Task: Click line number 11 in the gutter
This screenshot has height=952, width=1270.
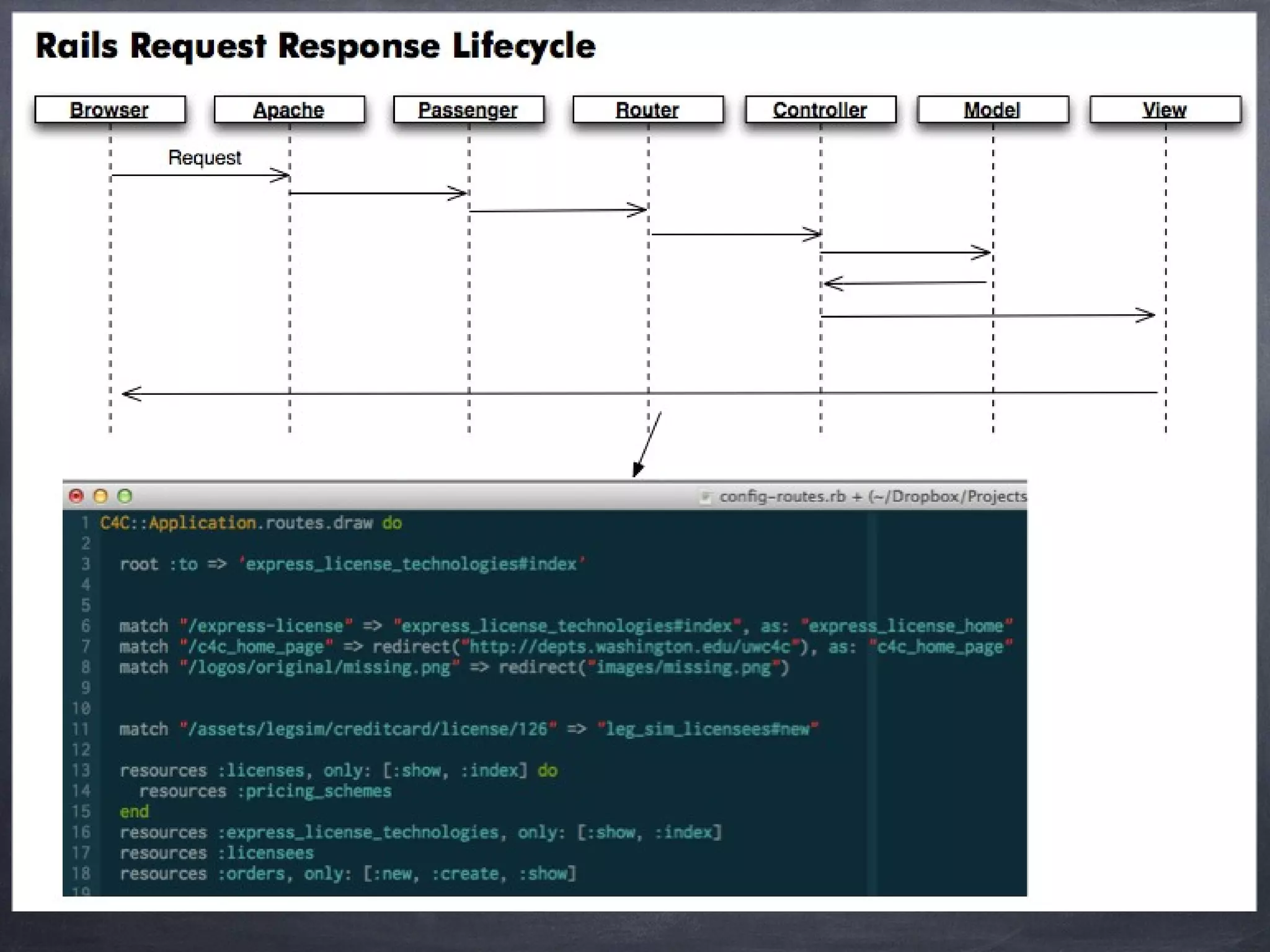Action: 81,729
